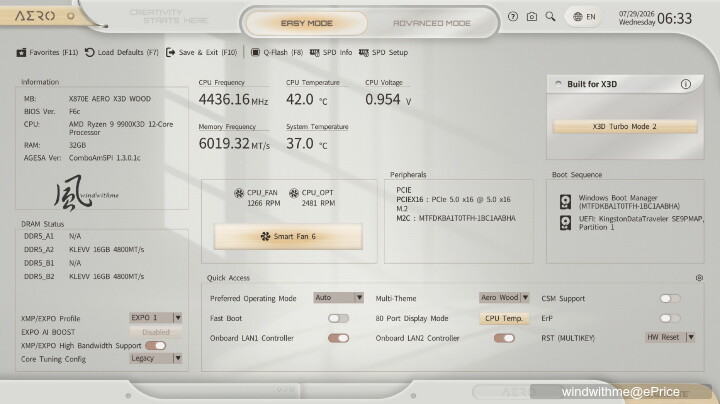
Task: Open search with the magnifier icon
Action: point(550,17)
